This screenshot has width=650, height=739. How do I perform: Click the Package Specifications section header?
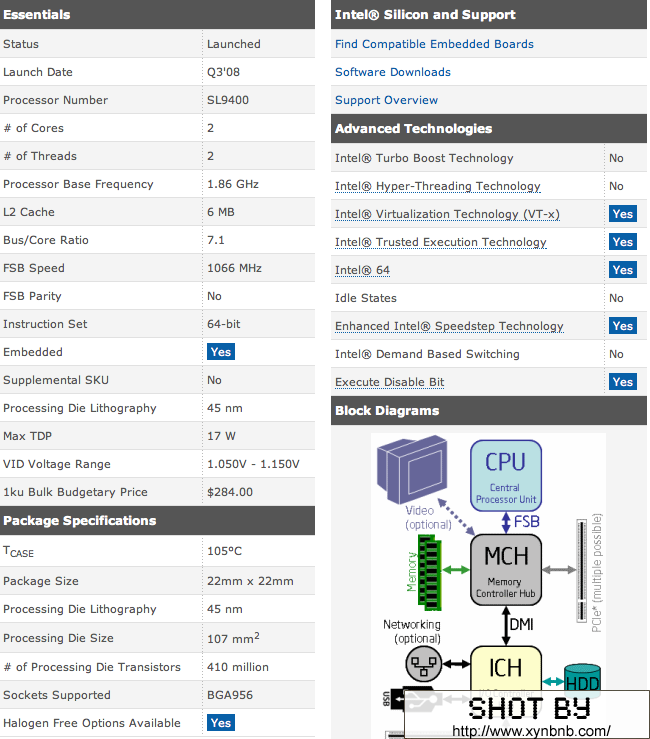pyautogui.click(x=157, y=521)
